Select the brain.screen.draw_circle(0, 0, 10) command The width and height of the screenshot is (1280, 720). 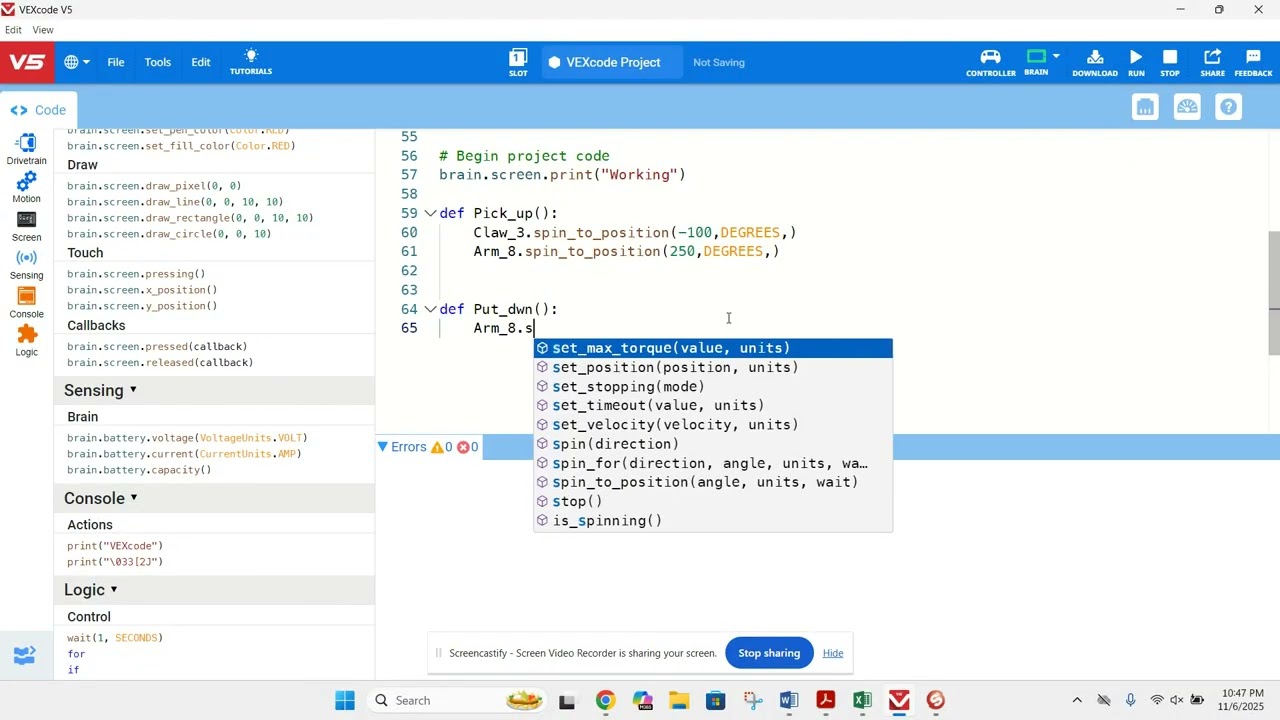pos(169,234)
